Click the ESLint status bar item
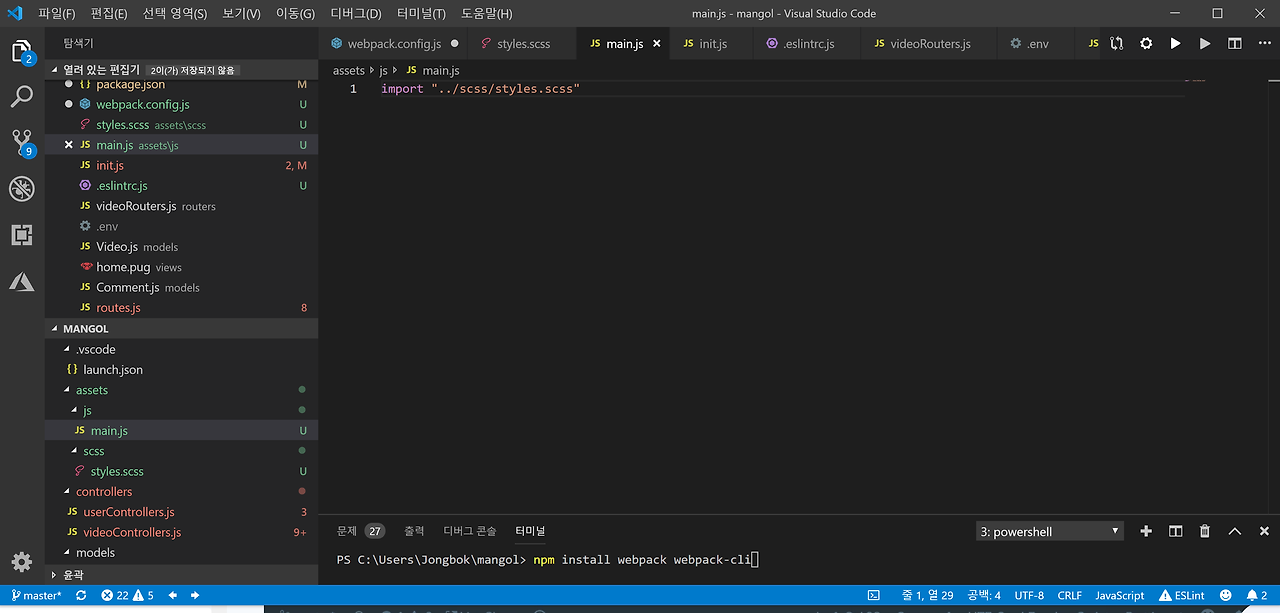The width and height of the screenshot is (1280, 613). 1181,596
